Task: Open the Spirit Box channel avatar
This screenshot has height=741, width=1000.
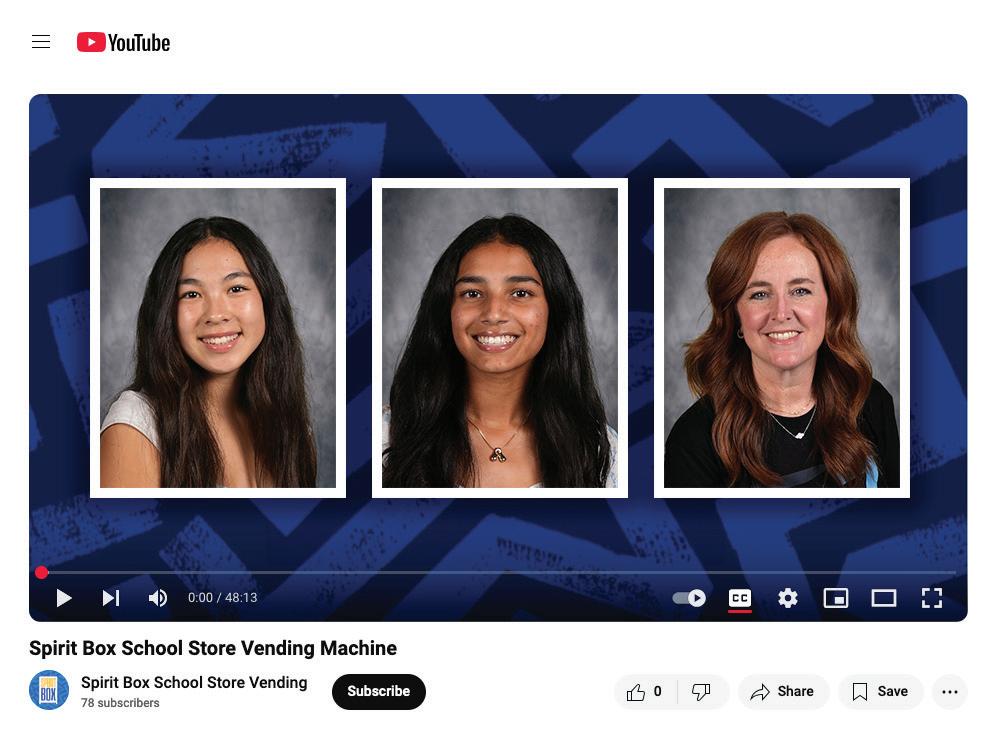Action: tap(49, 690)
